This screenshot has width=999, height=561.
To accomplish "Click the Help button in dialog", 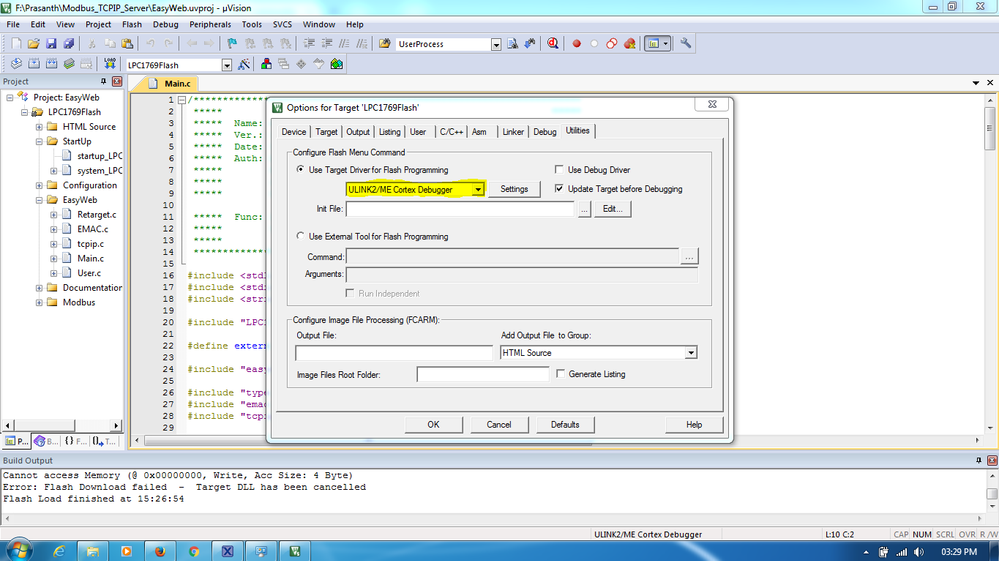I will [694, 425].
